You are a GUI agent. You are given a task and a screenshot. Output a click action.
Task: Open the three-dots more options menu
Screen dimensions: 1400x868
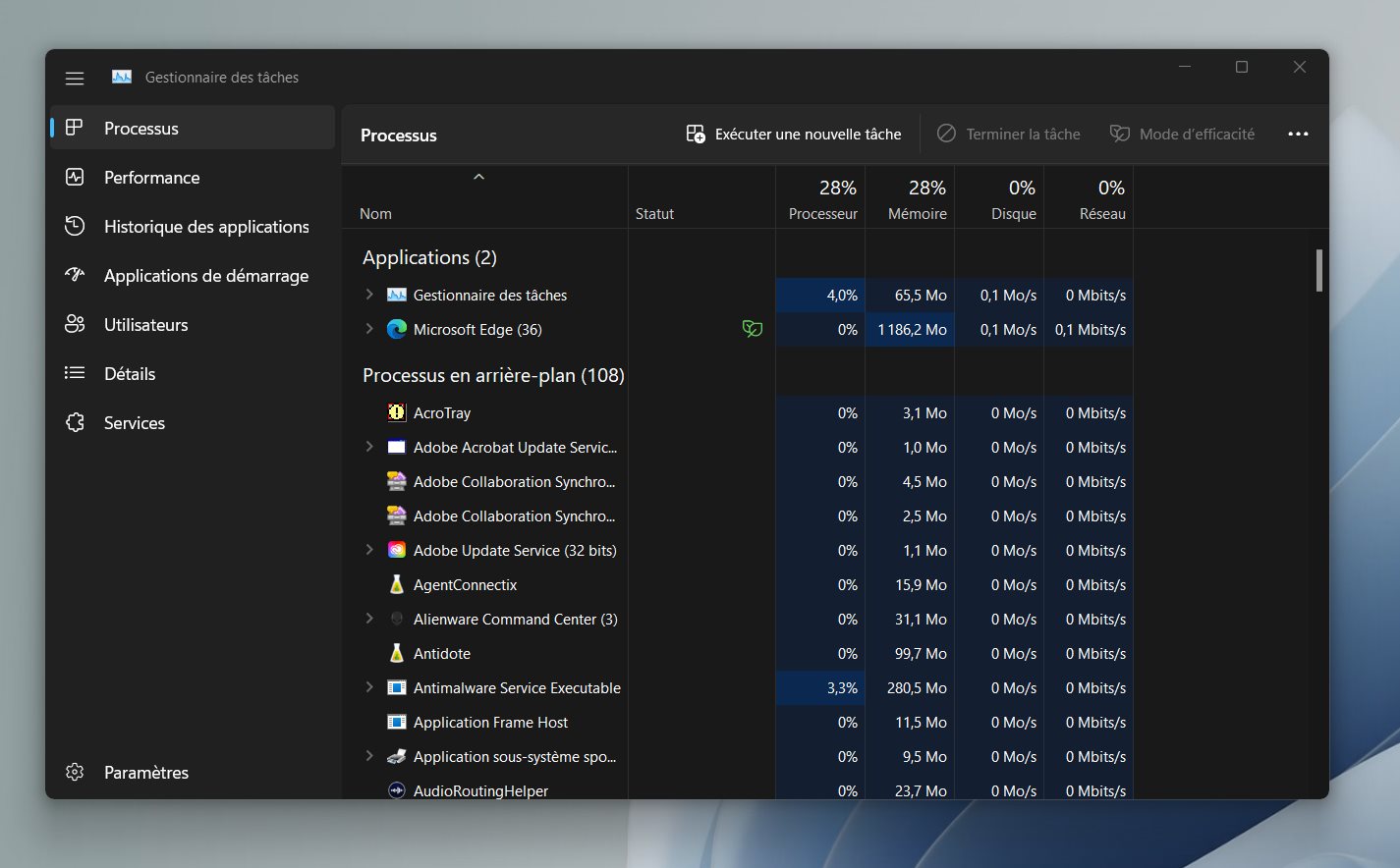tap(1298, 134)
